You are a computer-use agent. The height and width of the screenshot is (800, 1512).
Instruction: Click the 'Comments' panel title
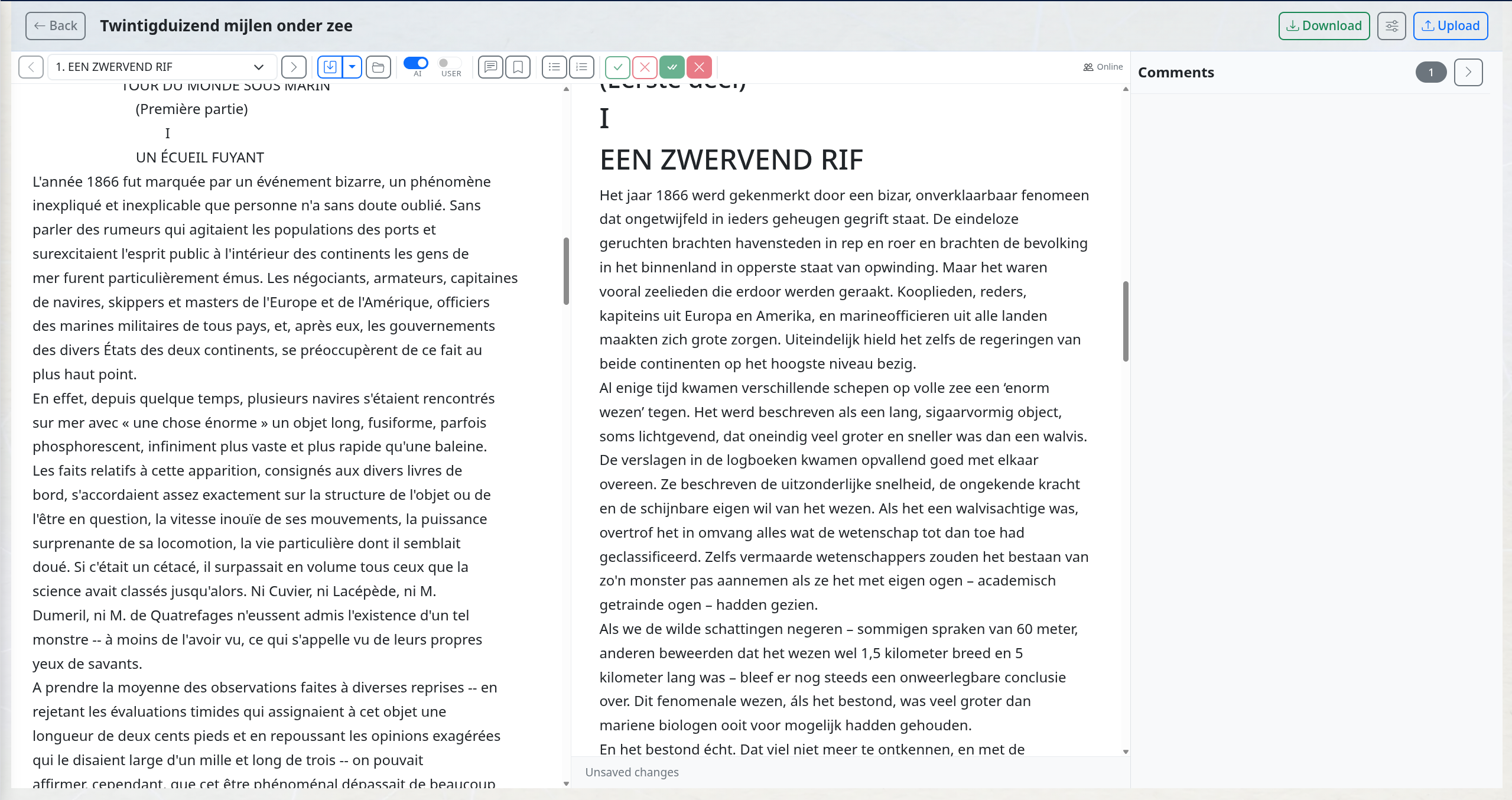point(1176,72)
